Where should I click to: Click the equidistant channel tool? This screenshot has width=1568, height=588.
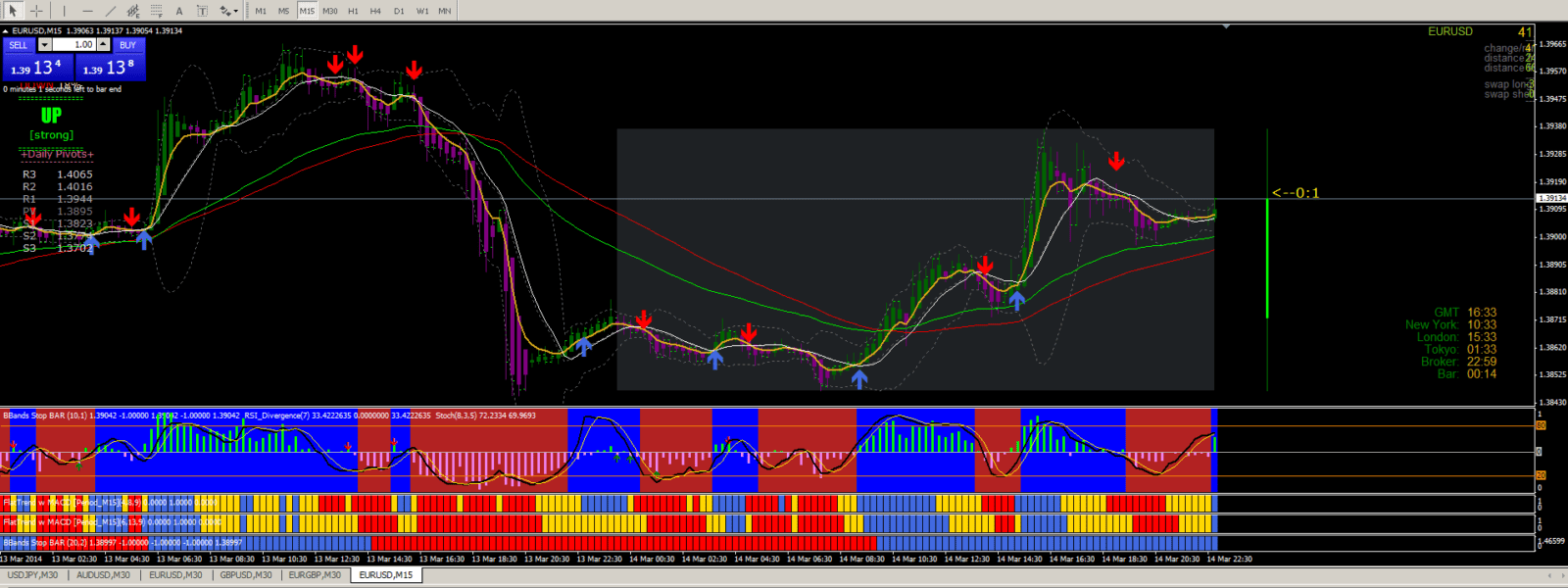click(x=133, y=11)
